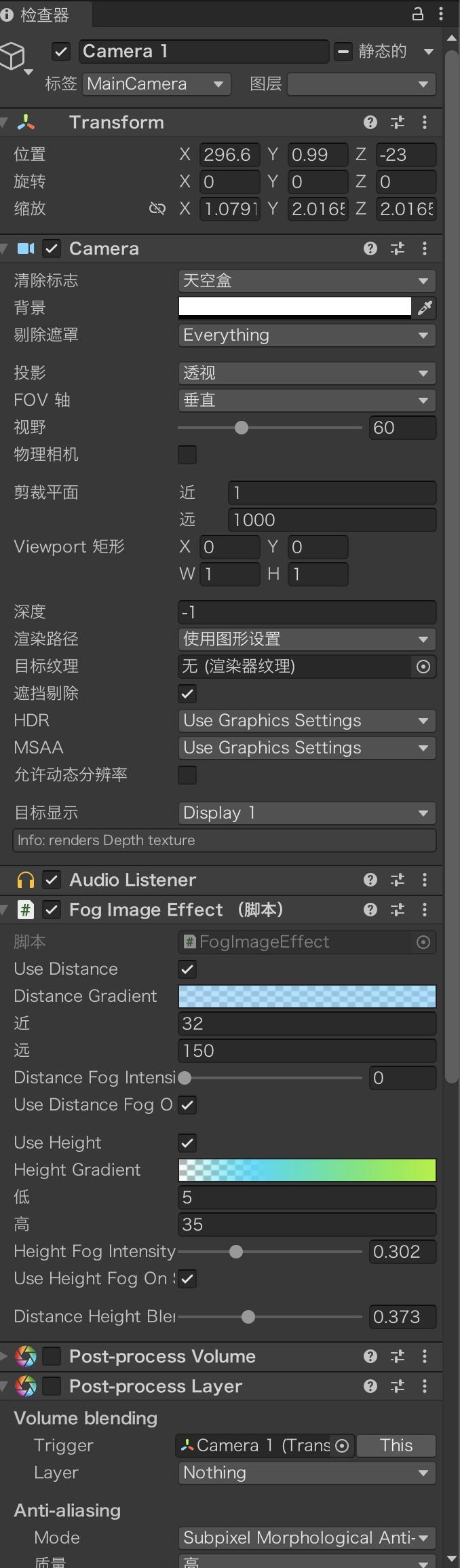Click GameObject cube icon selector
Image resolution: width=460 pixels, height=1568 pixels.
(14, 57)
